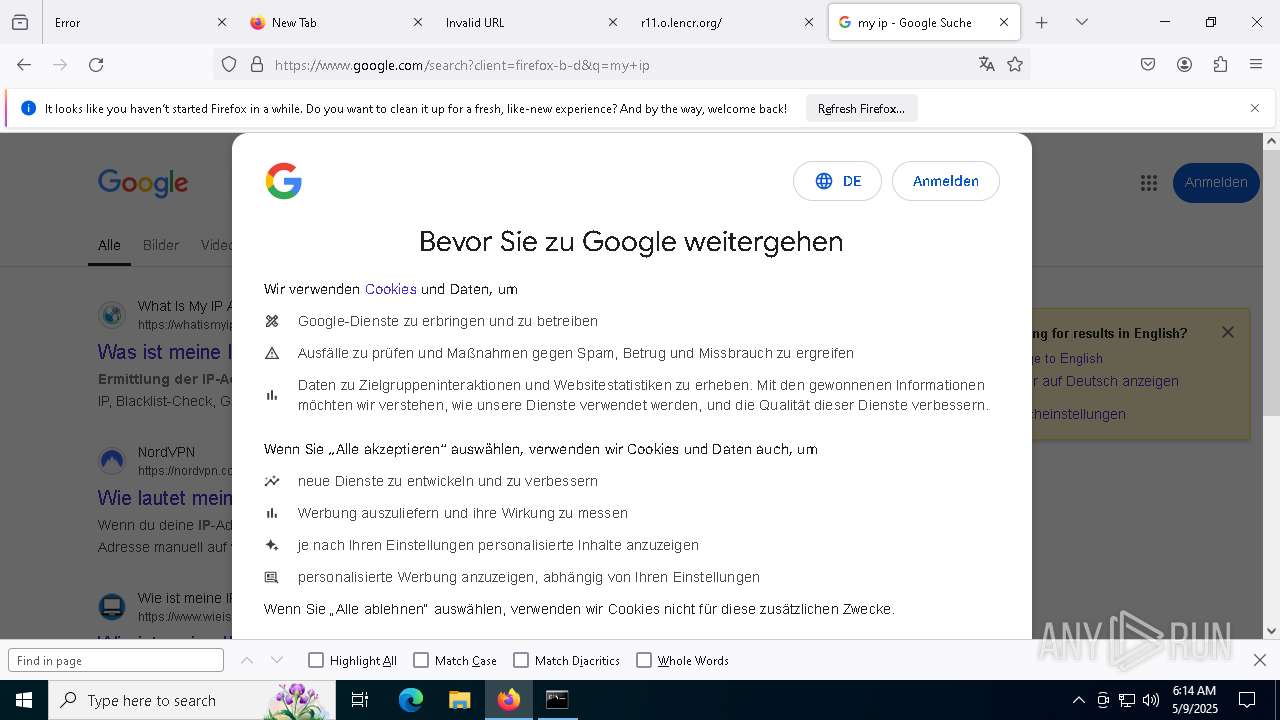Click the URL address bar field
Screen dimensions: 1280x720
coord(620,65)
